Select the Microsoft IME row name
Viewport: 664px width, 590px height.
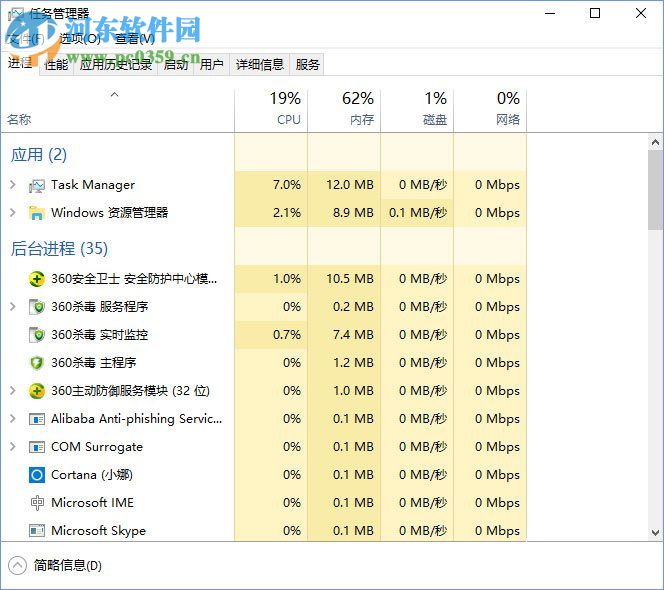tap(92, 503)
